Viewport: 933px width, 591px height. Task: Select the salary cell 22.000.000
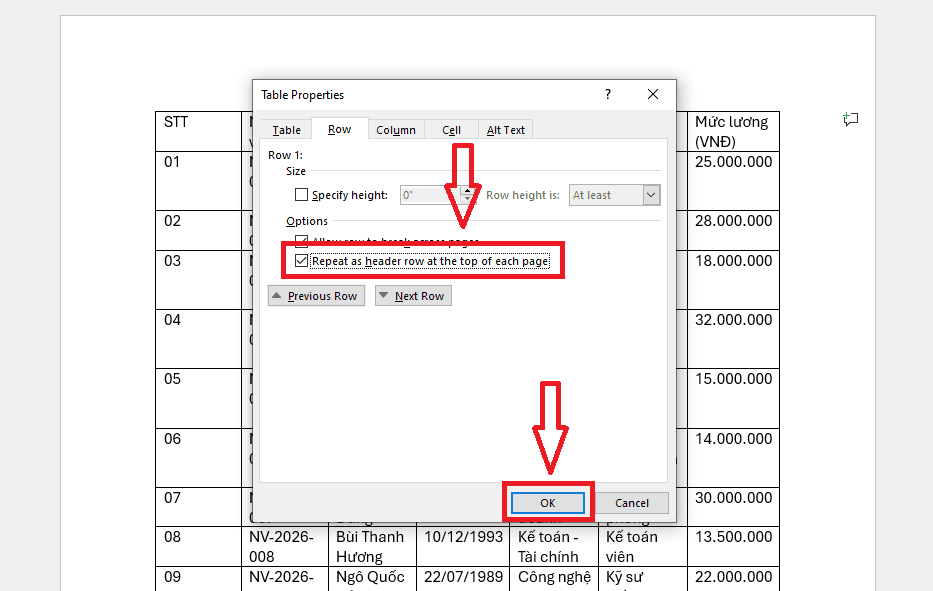pyautogui.click(x=733, y=579)
